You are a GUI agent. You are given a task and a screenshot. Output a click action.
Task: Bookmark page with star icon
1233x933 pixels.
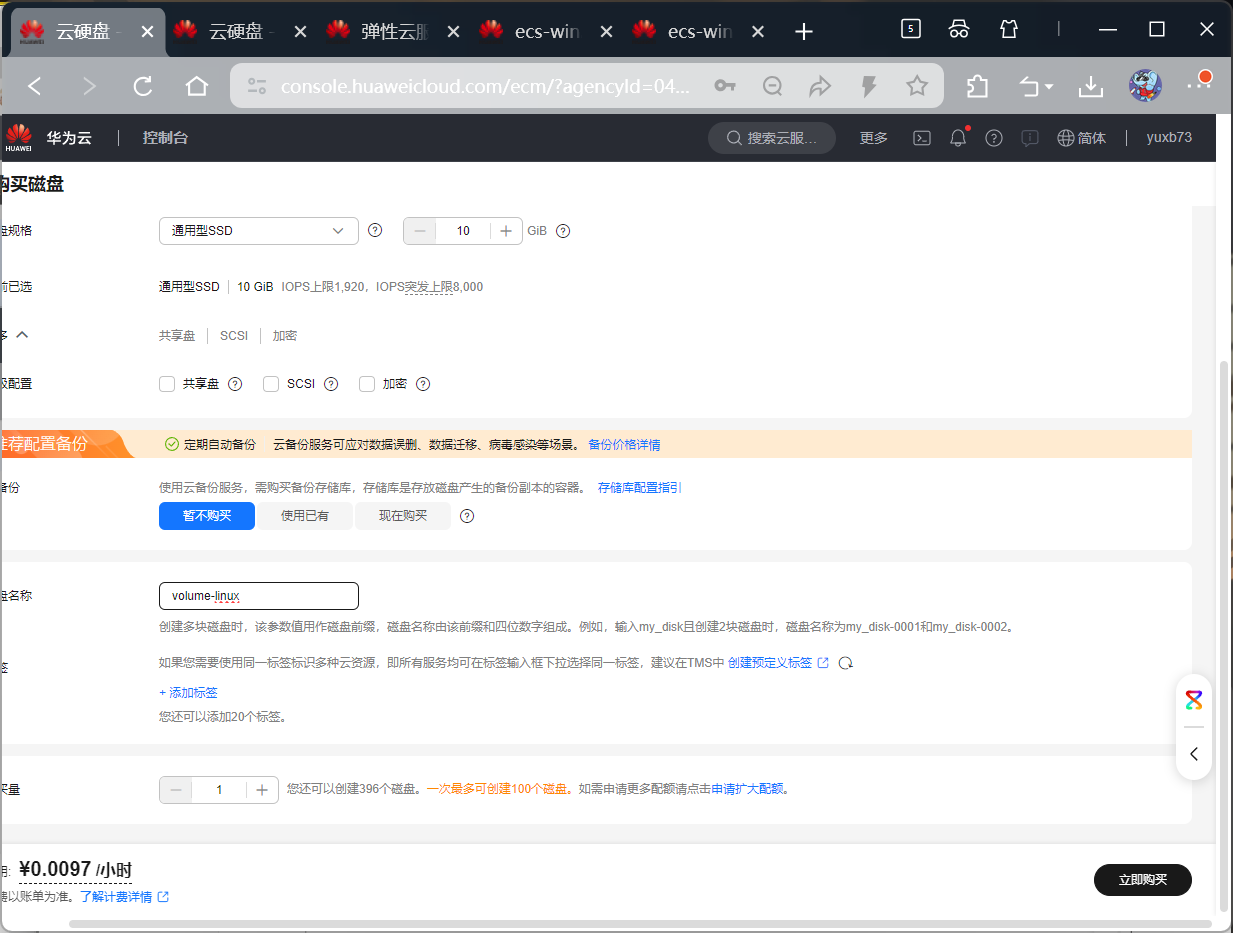coord(917,87)
